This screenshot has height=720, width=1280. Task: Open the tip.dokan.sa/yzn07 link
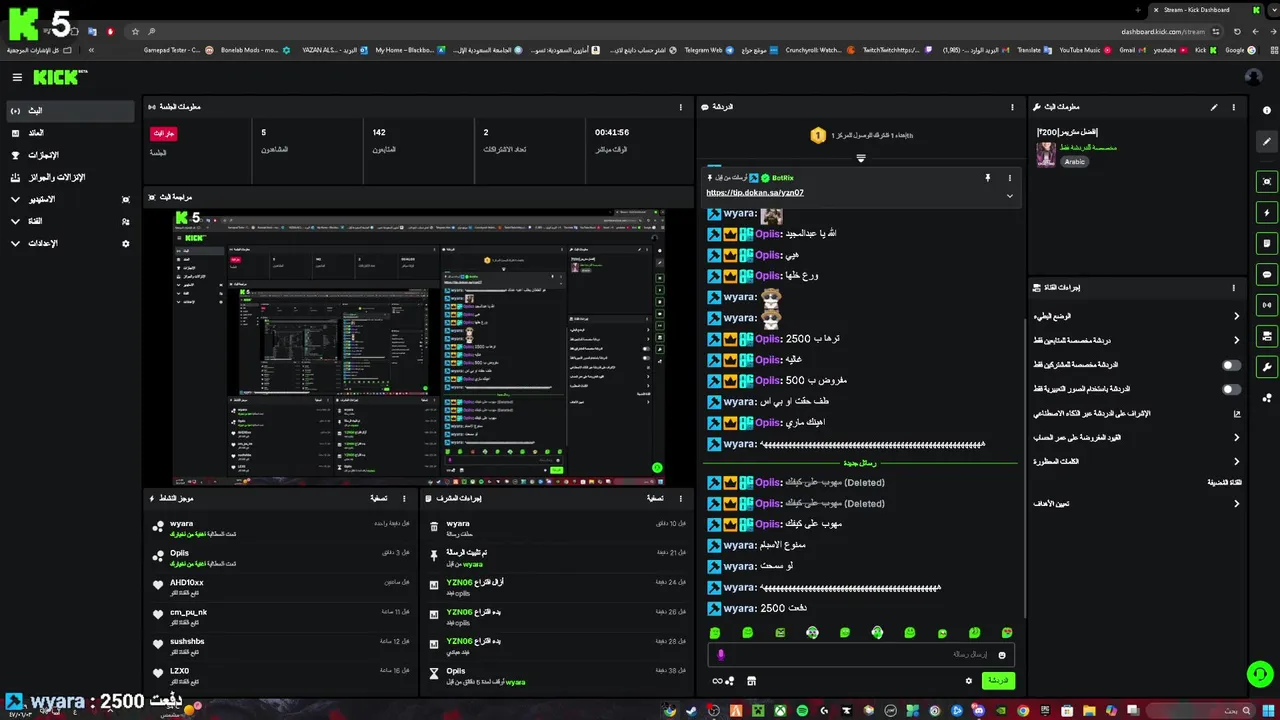click(755, 193)
